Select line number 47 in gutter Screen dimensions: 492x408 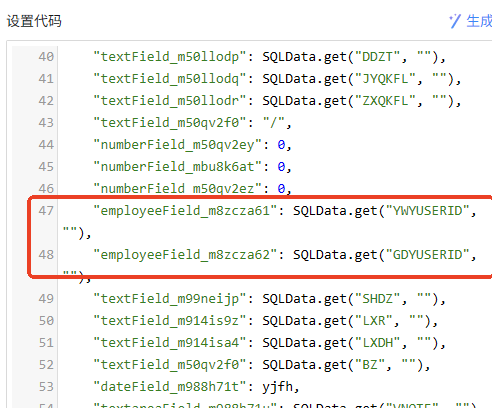tap(46, 211)
